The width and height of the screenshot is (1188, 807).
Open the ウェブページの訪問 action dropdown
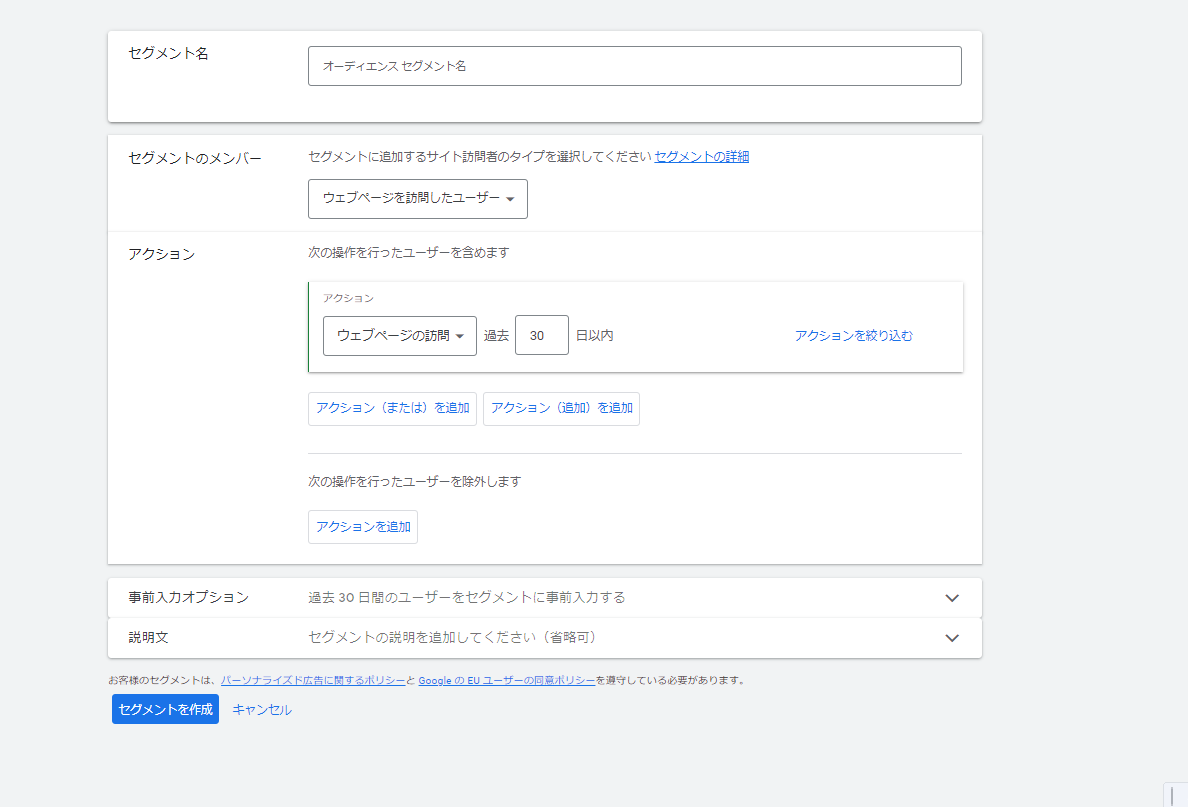coord(399,336)
